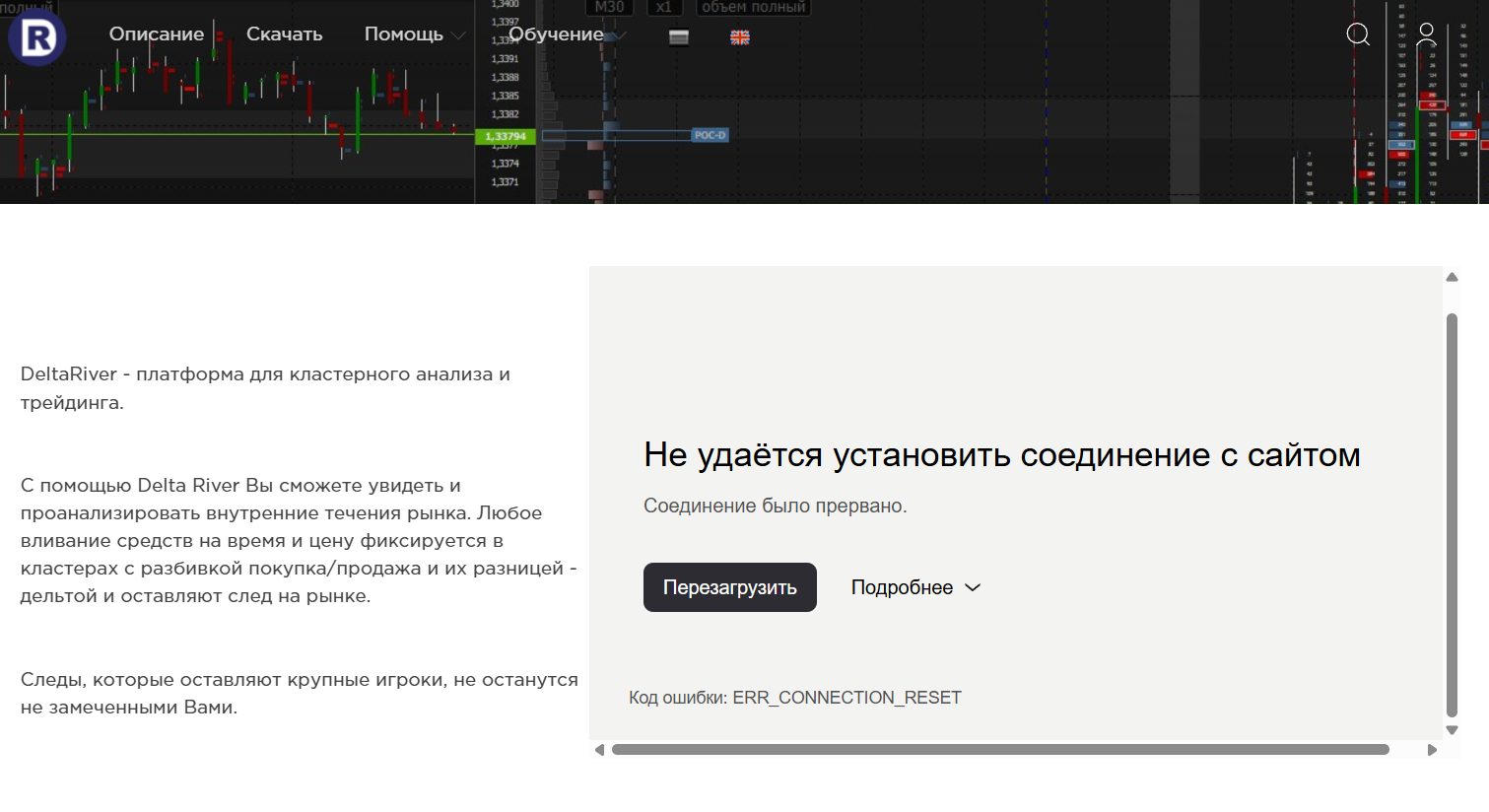Click the horizontal scrollbar thumb under the frame
1489x812 pixels.
coord(1000,750)
